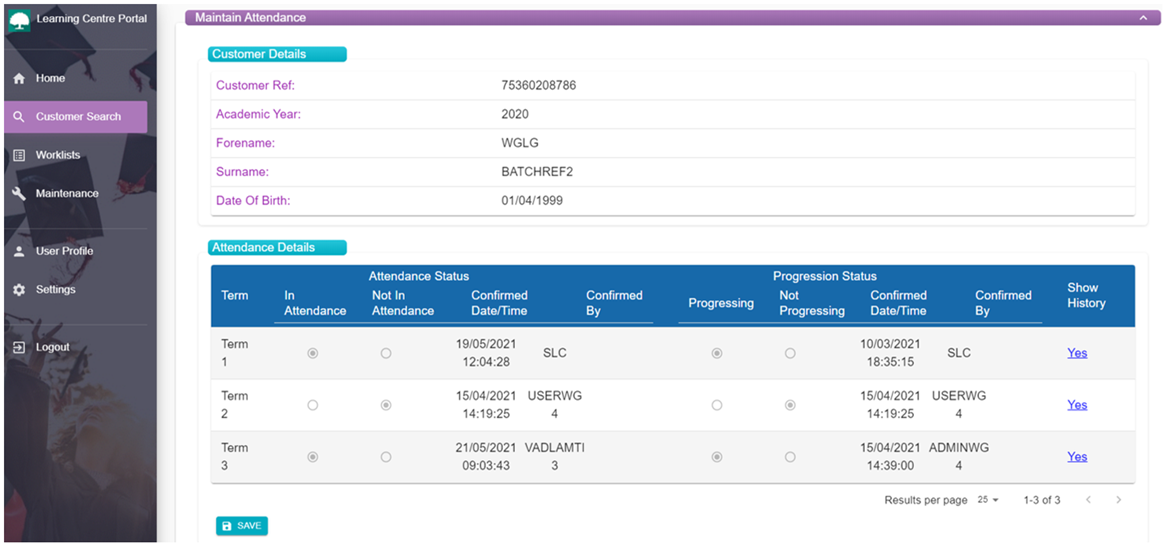
Task: Go to the previous results page arrow
Action: tap(1088, 500)
